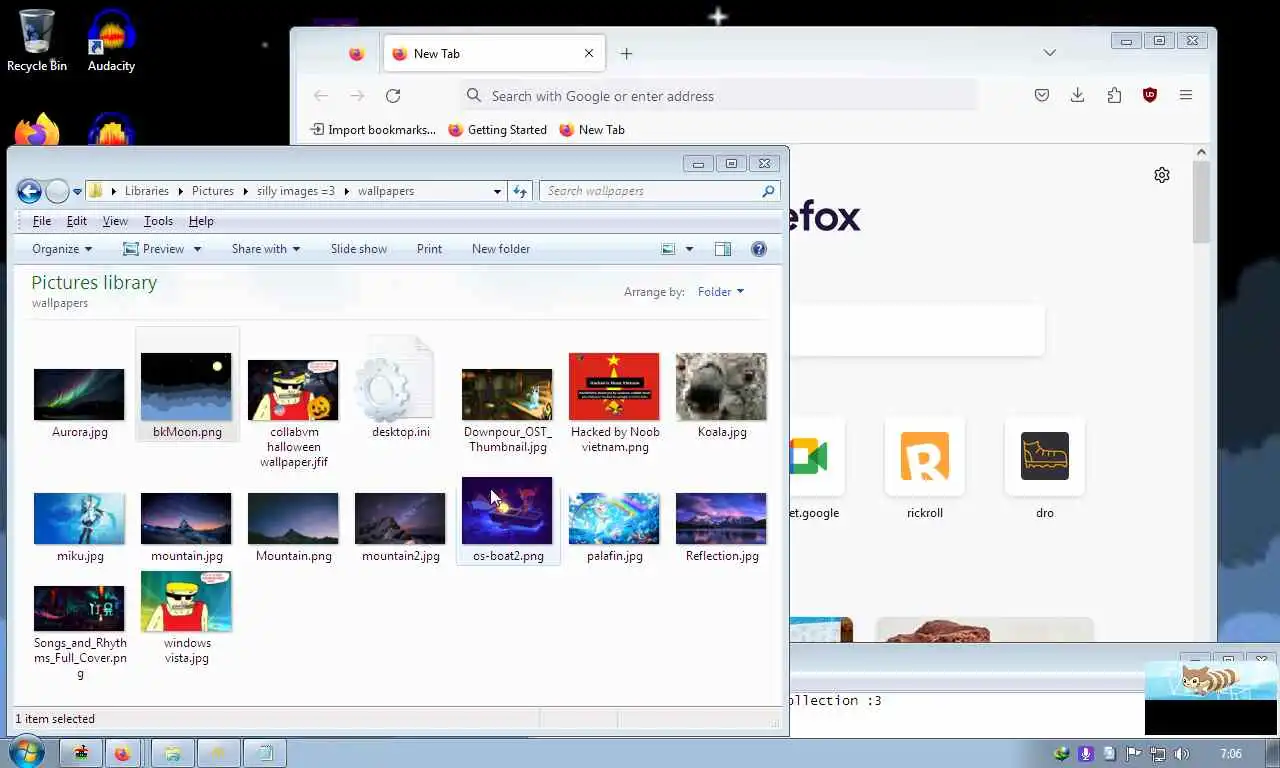Refresh the wallpapers folder in Explorer
The height and width of the screenshot is (768, 1280).
point(519,191)
